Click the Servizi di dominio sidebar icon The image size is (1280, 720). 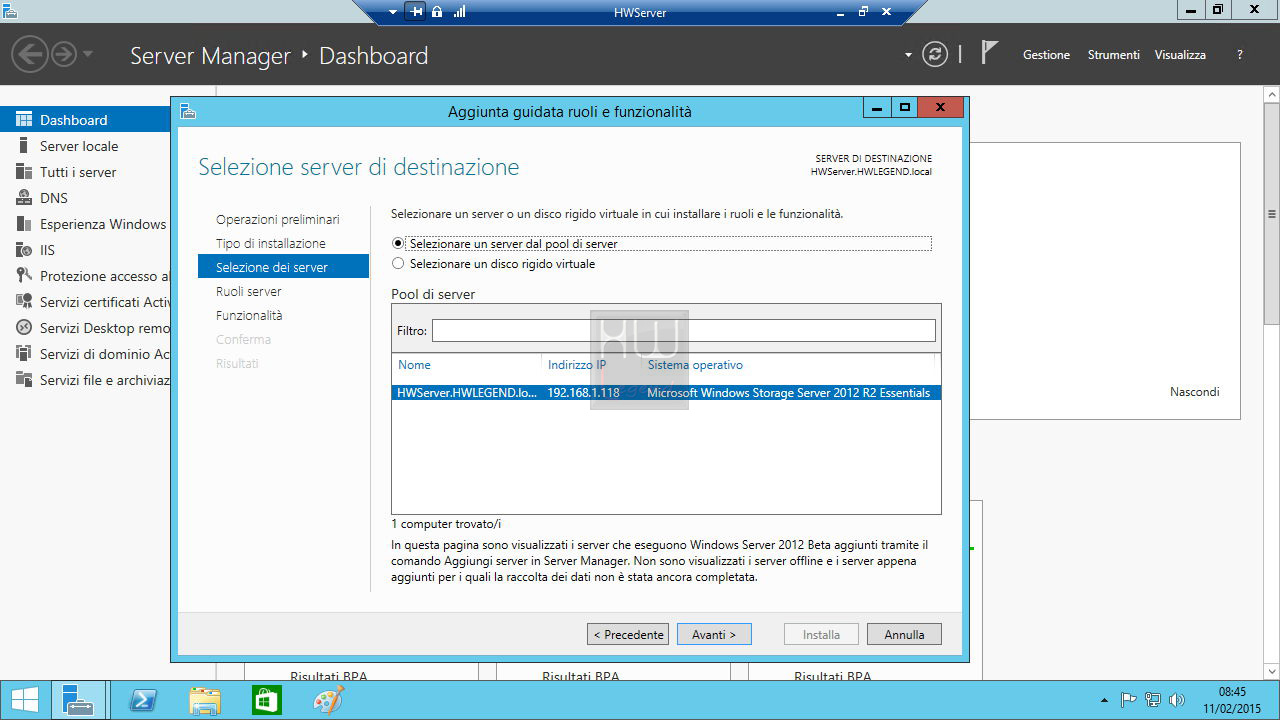[x=23, y=354]
